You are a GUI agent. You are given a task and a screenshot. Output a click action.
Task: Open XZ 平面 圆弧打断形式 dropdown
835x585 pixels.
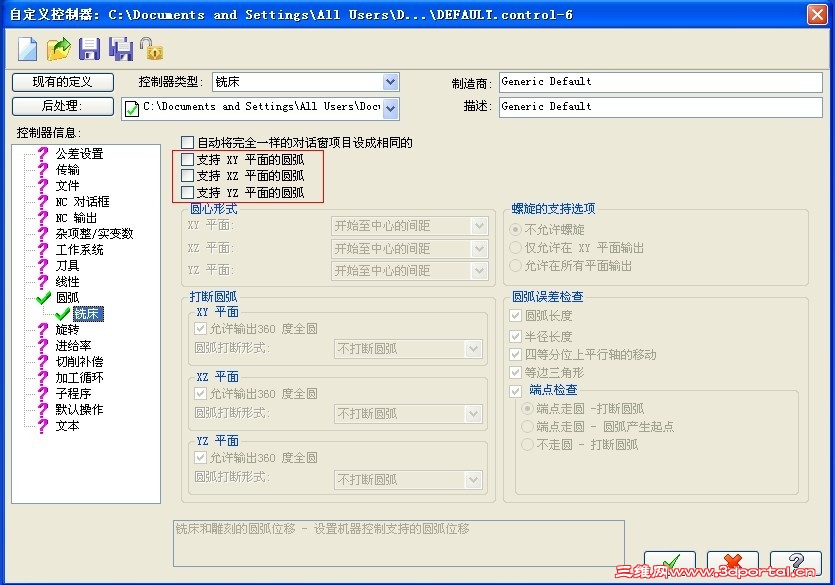pyautogui.click(x=473, y=414)
